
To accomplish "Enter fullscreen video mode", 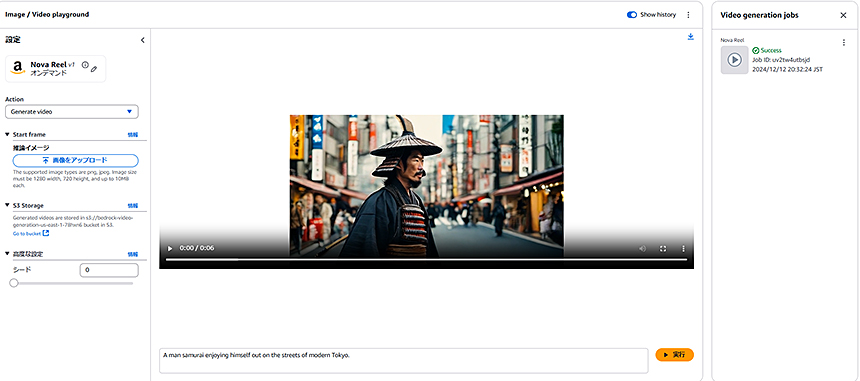I will (663, 248).
